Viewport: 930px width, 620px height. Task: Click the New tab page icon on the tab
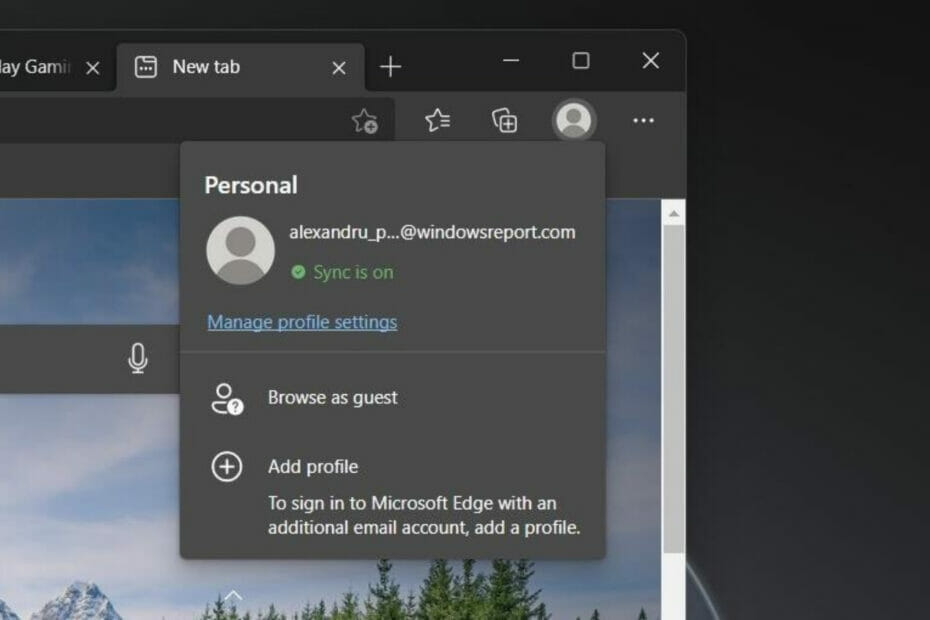click(146, 67)
